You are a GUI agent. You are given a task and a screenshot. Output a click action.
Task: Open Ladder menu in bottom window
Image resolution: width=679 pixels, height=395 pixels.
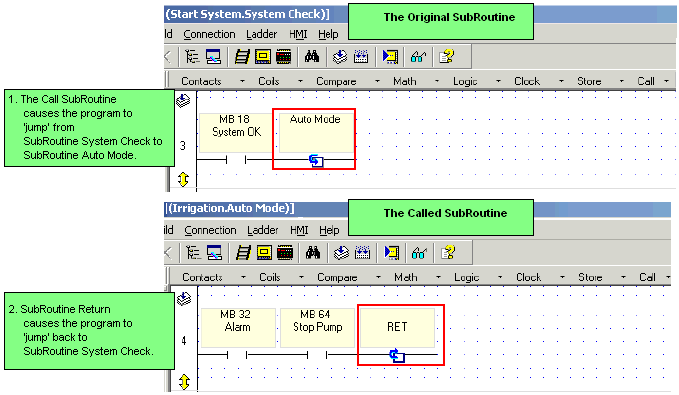(263, 230)
